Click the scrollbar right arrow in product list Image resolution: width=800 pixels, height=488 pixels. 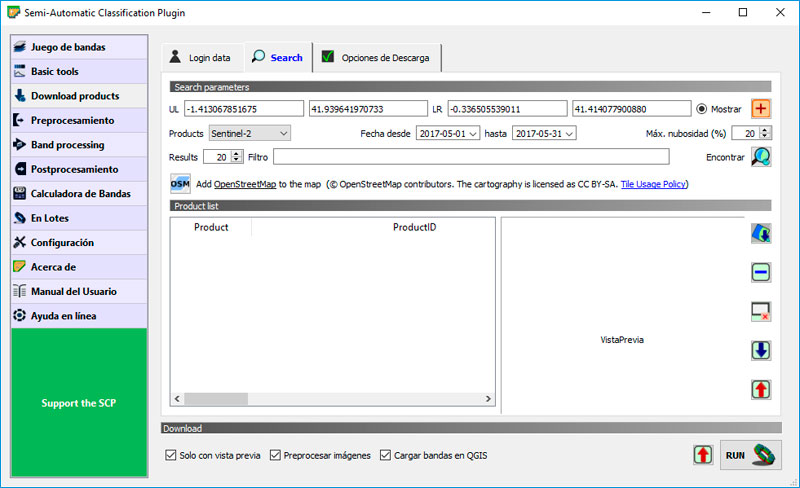tap(488, 399)
